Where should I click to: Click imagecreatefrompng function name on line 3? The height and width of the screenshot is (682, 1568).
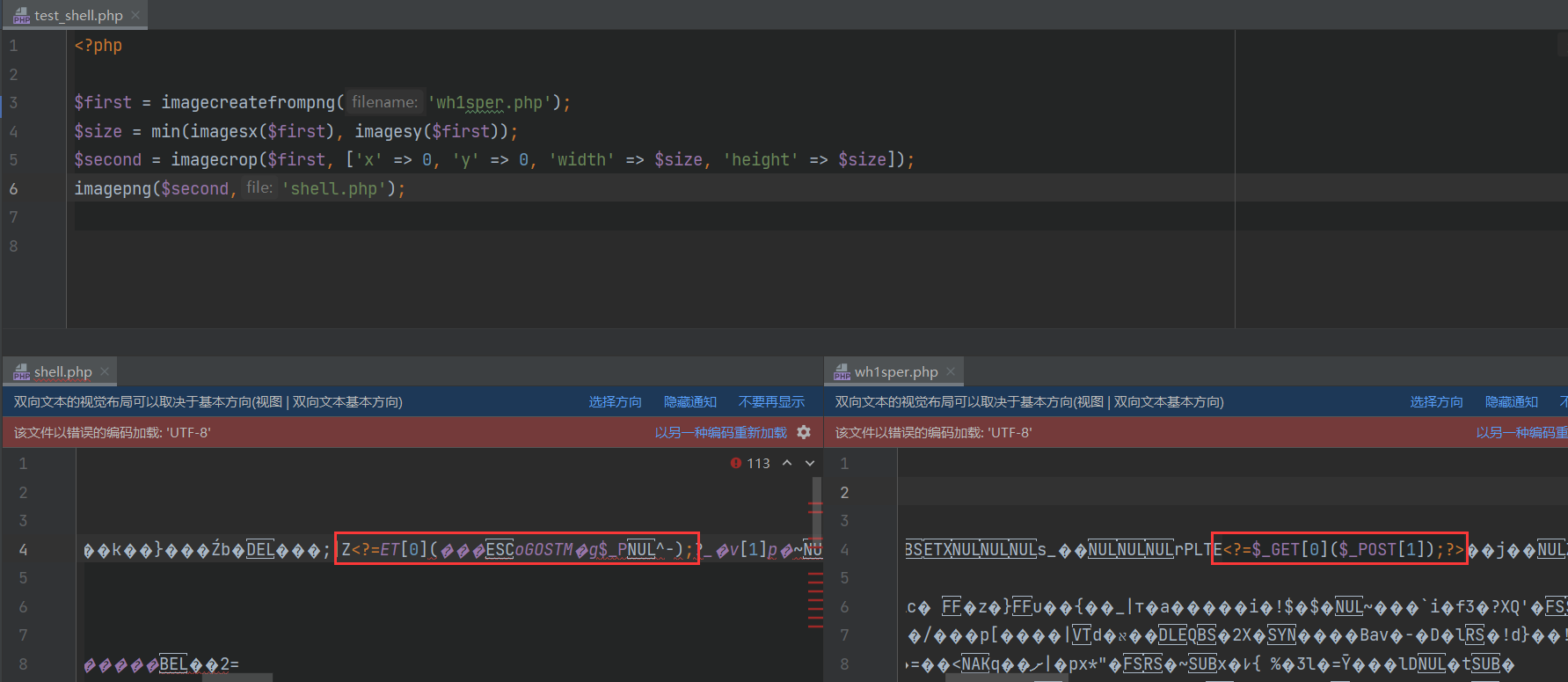[x=249, y=102]
